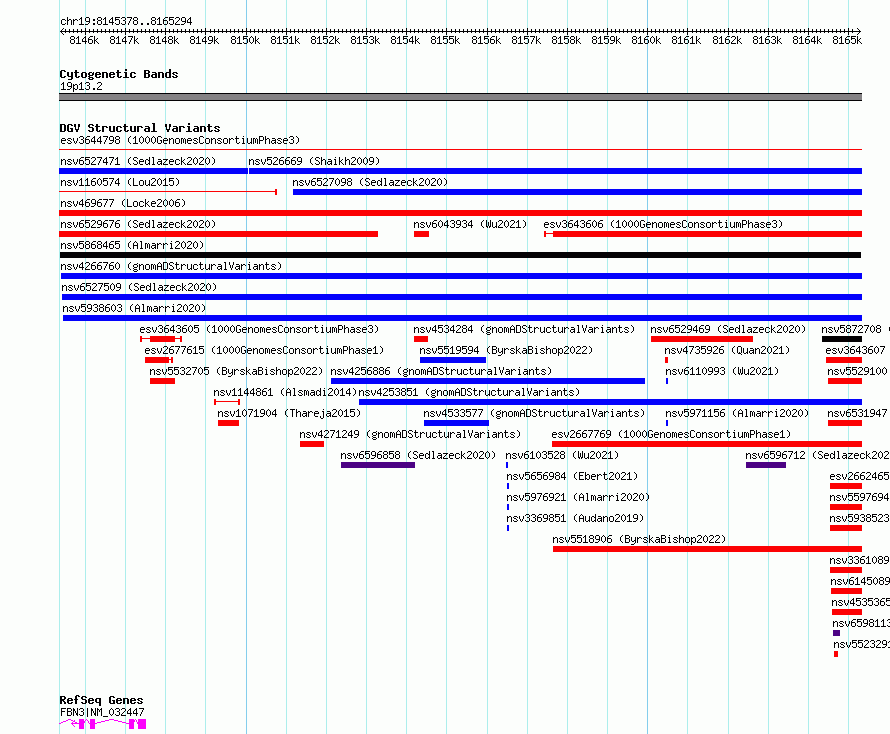Screen dimensions: 890x734
Task: Click purple bar beneath nsv6596712
Action: coord(766,465)
